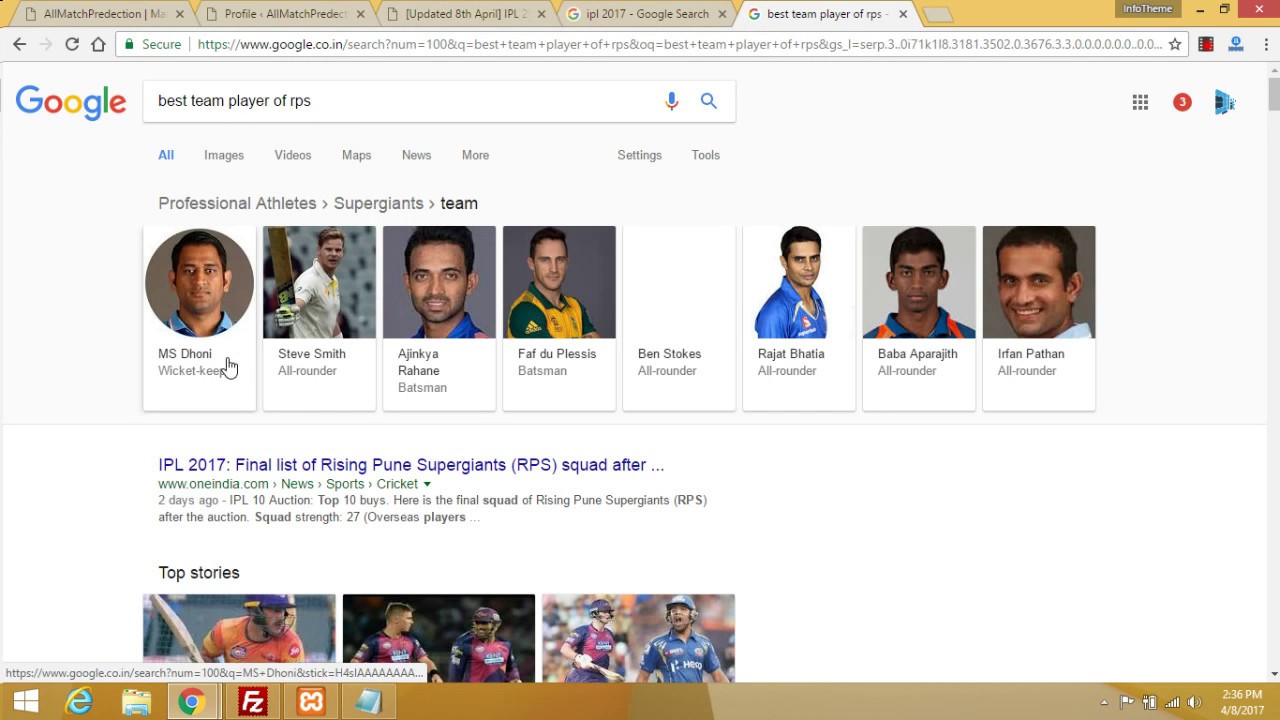
Task: Open third Top stories thumbnail with blue jersey
Action: point(639,639)
